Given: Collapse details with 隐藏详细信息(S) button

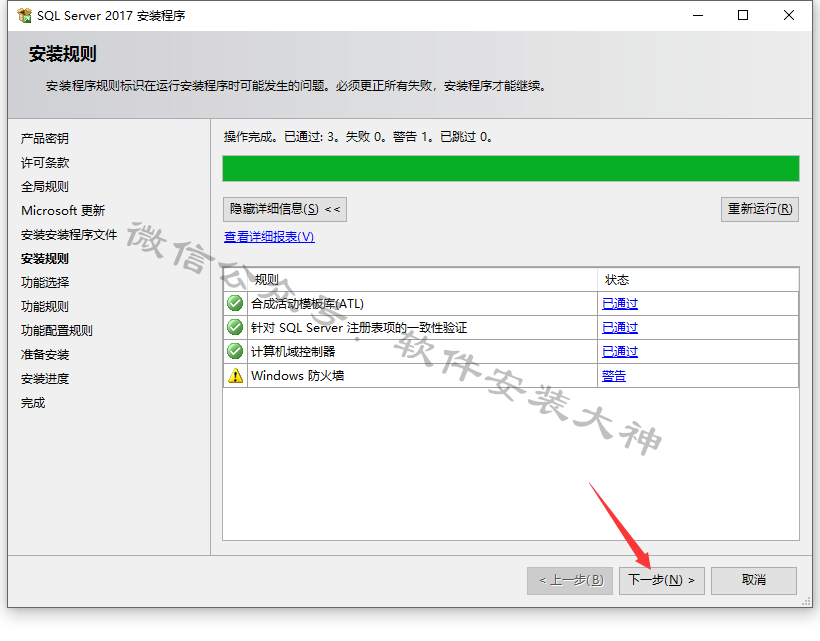Looking at the screenshot, I should 284,209.
